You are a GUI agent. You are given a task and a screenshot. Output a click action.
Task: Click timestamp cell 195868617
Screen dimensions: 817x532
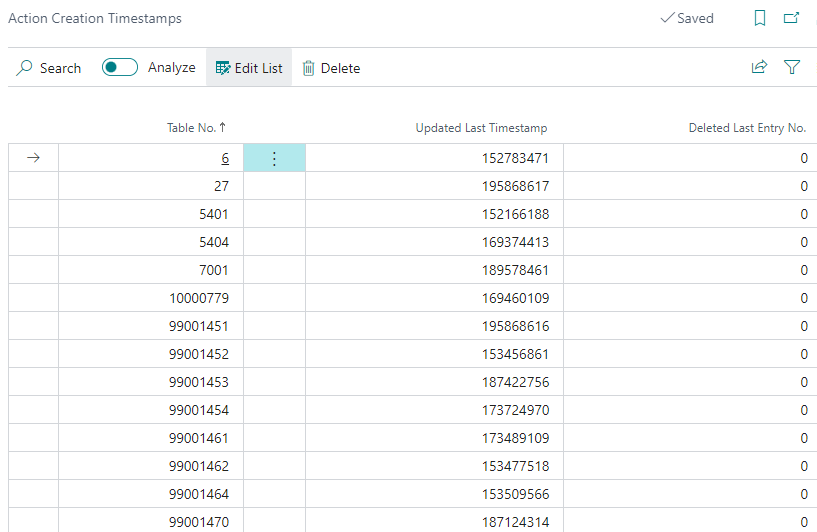[509, 186]
